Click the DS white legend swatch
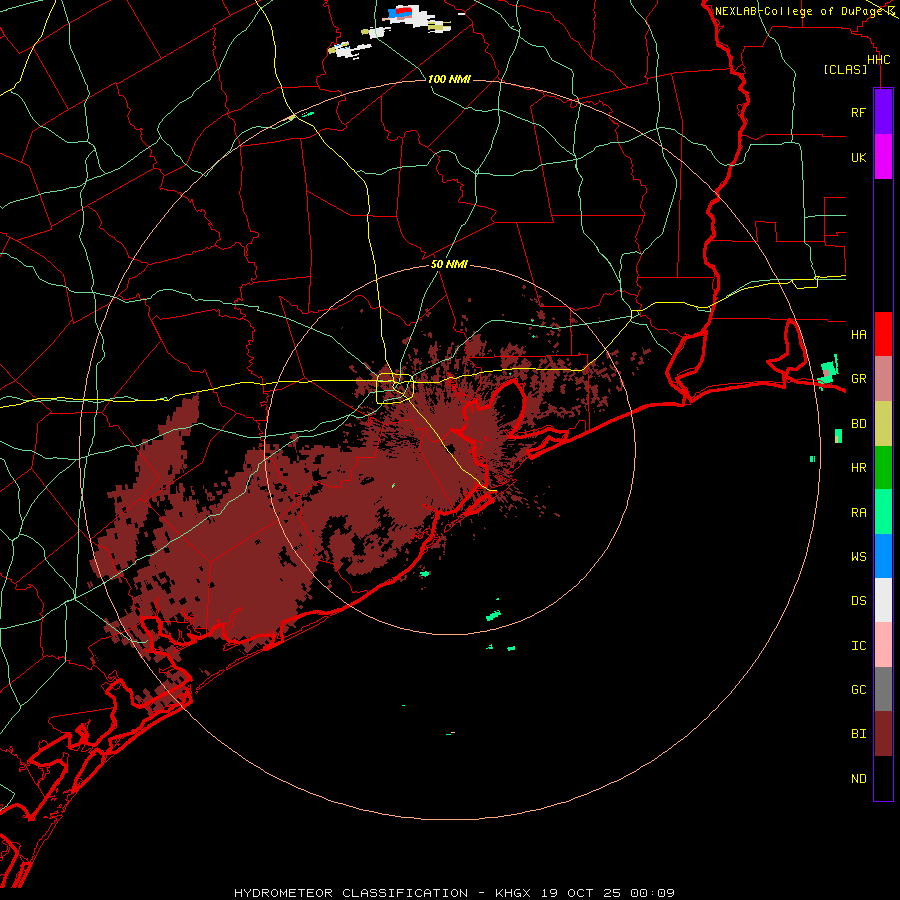 [x=883, y=600]
